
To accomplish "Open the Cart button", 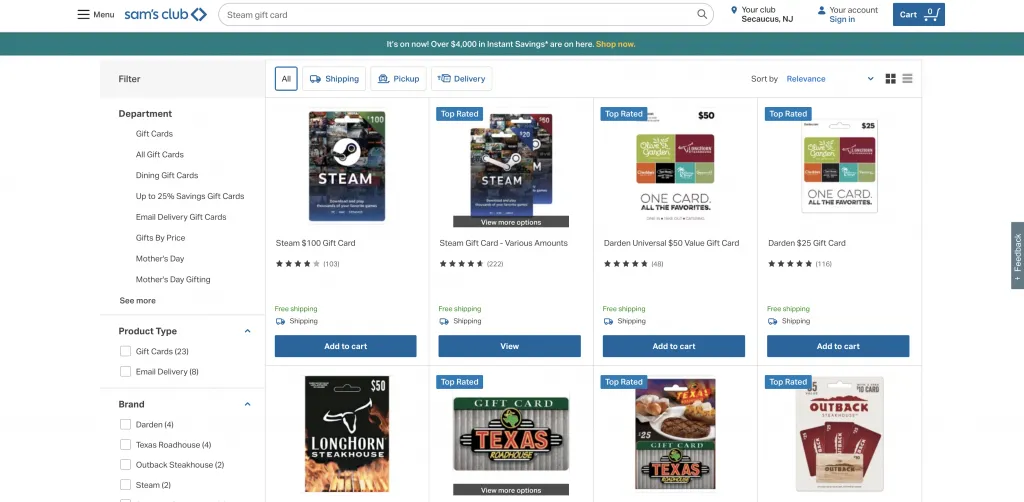I will 919,14.
